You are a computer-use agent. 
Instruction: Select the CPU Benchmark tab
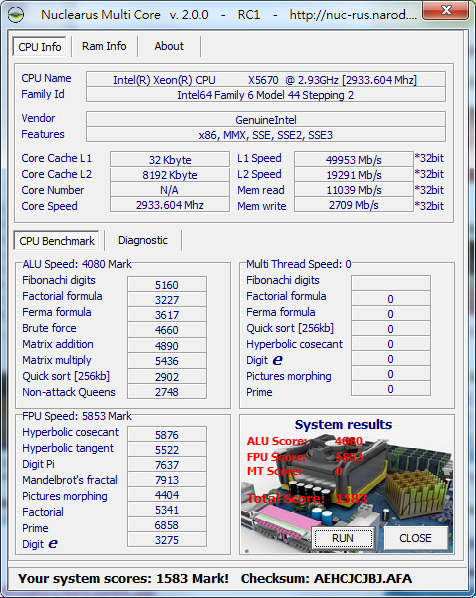[56, 241]
